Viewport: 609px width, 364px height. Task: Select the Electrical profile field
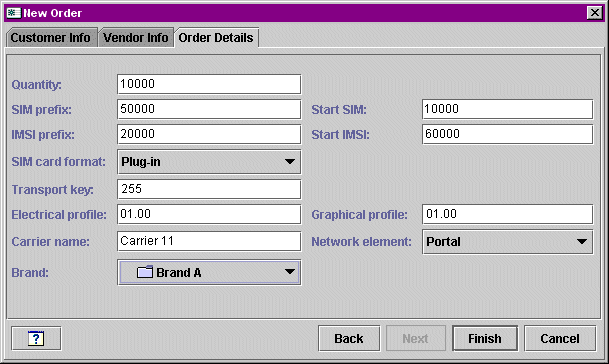coord(209,214)
